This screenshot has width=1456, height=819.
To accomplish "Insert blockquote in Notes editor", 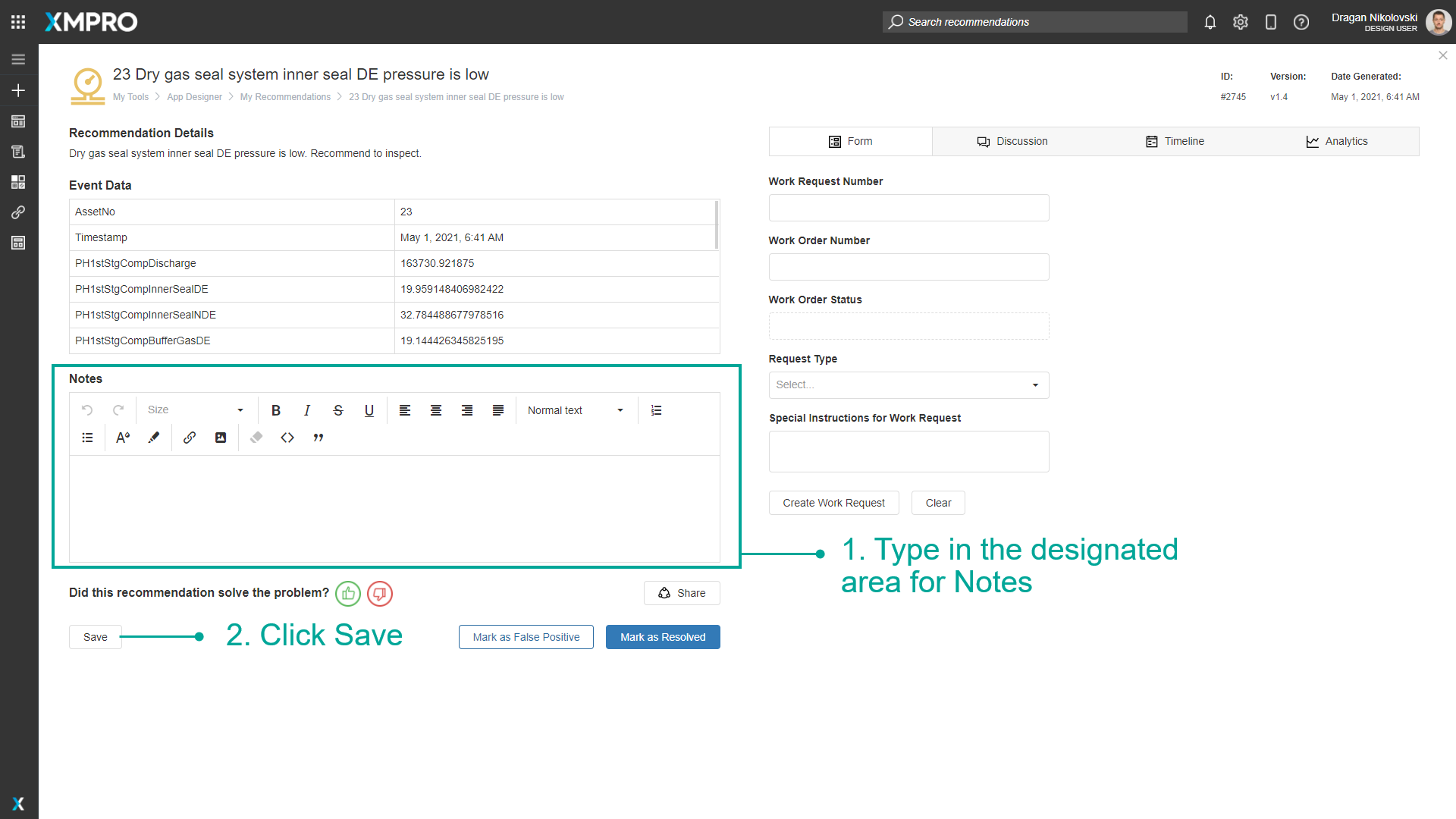I will (318, 438).
